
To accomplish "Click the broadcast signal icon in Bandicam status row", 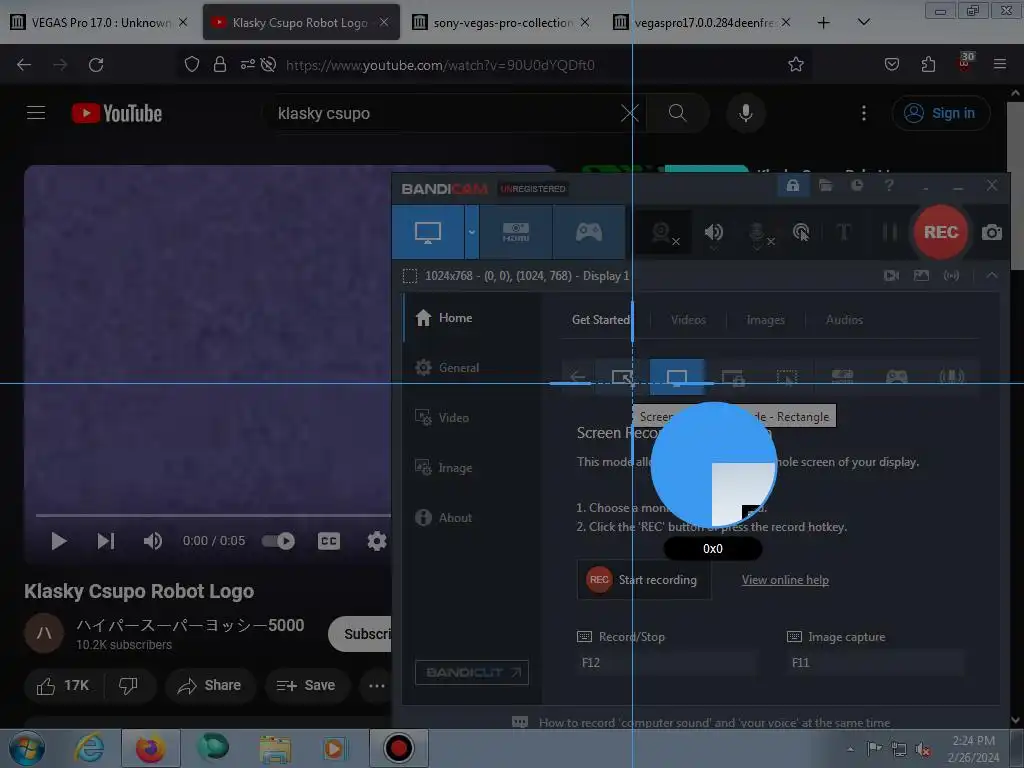I will point(952,276).
